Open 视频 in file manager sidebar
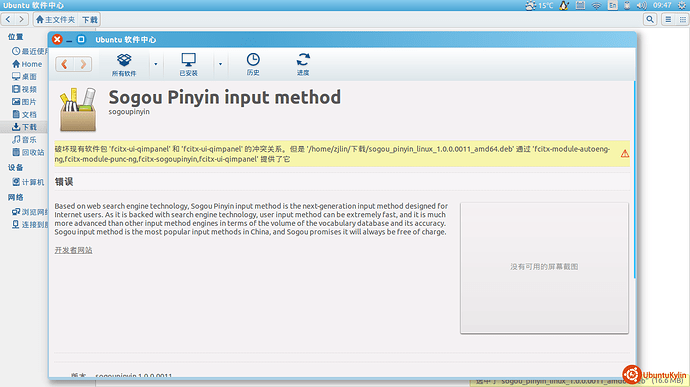This screenshot has width=690, height=387. tap(24, 89)
